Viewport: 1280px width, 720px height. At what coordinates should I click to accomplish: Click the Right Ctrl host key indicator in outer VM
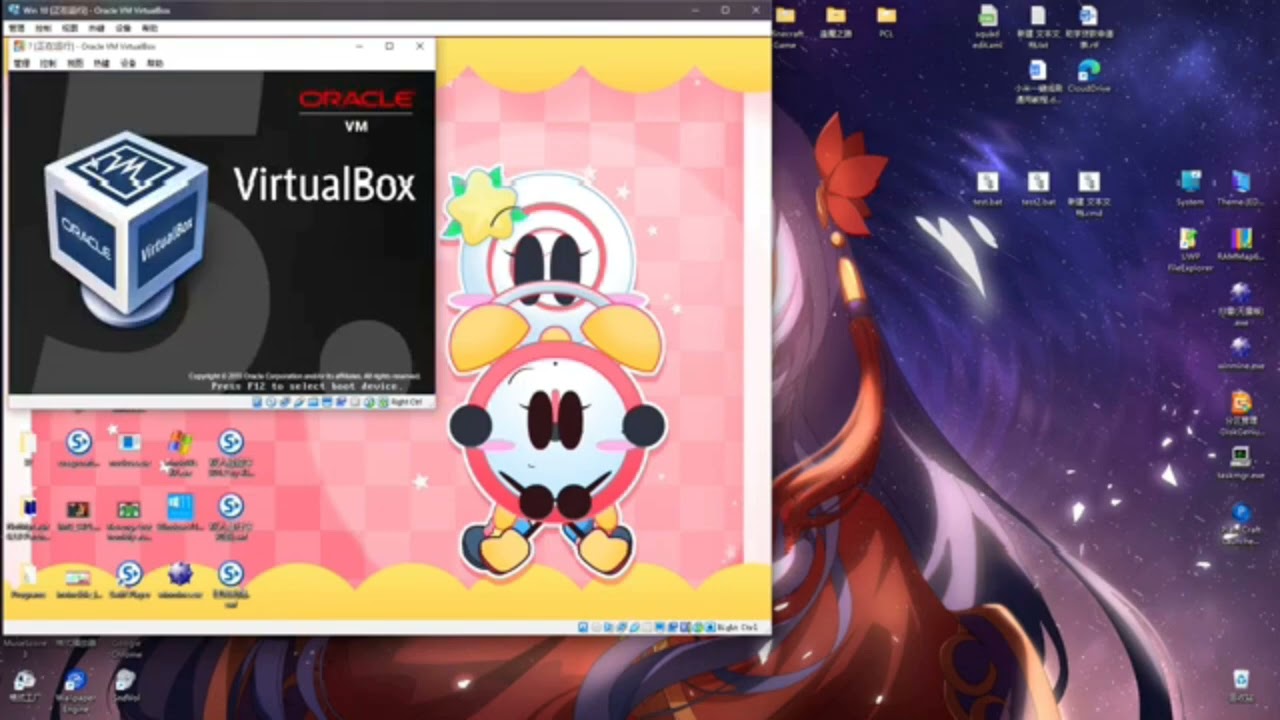[x=738, y=627]
